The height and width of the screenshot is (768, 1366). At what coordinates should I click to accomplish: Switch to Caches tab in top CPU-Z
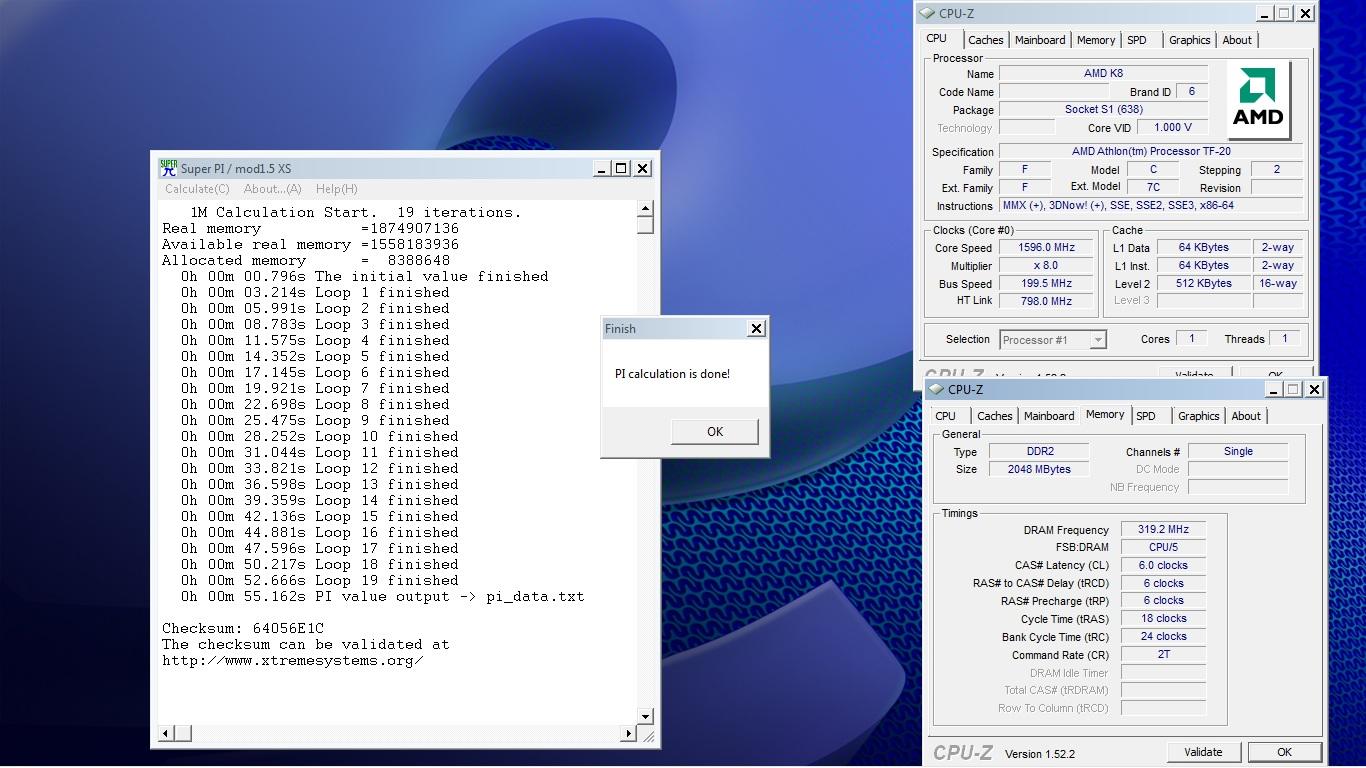tap(985, 40)
